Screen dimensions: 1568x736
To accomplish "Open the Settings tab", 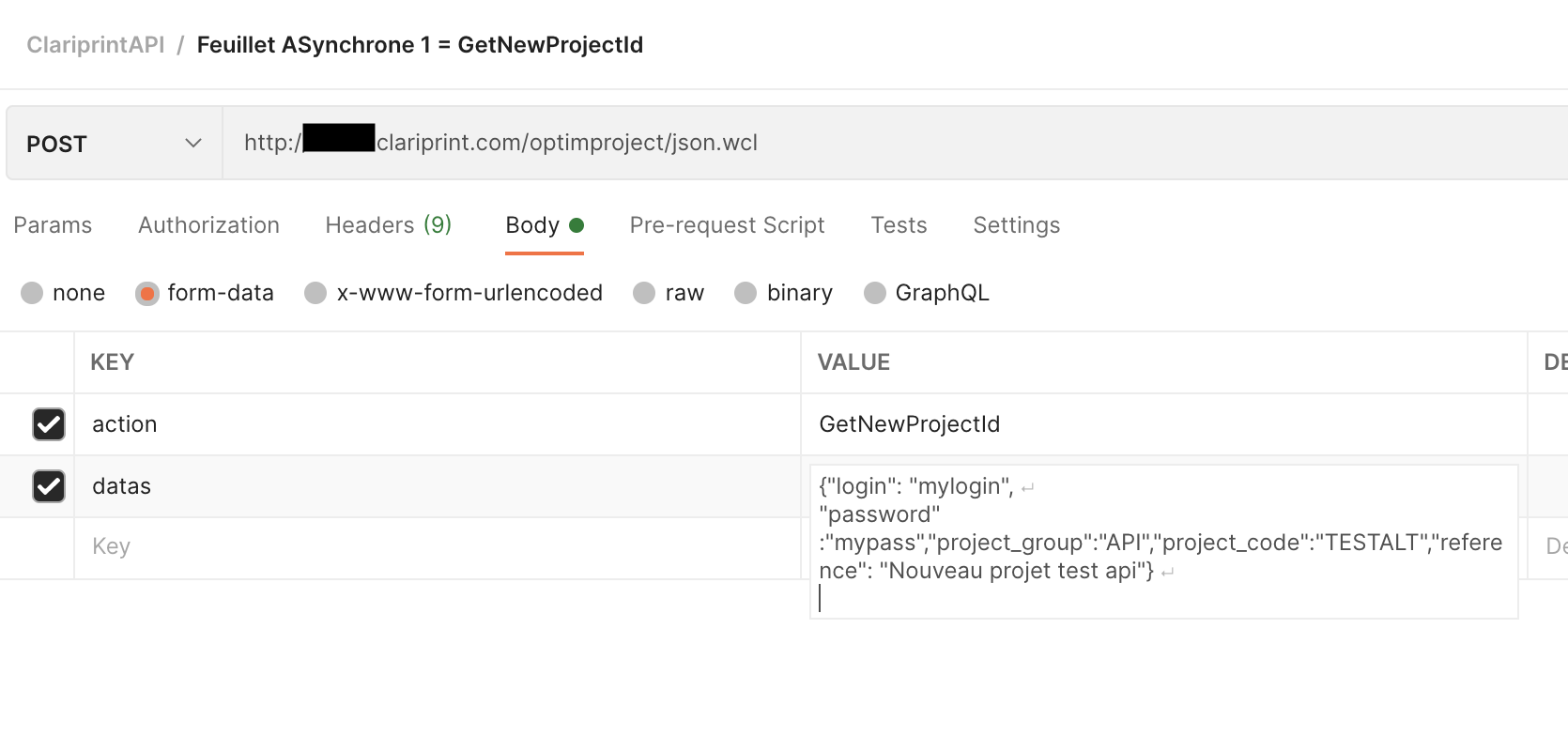I will [x=1016, y=225].
